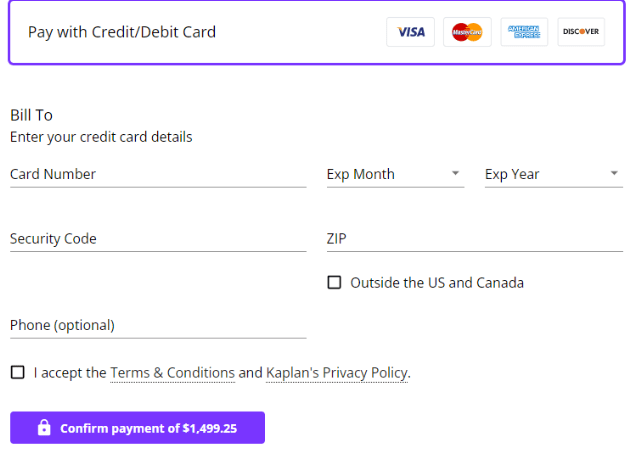Viewport: 642px width, 473px height.
Task: Confirm payment of $1,499.25
Action: (x=138, y=428)
